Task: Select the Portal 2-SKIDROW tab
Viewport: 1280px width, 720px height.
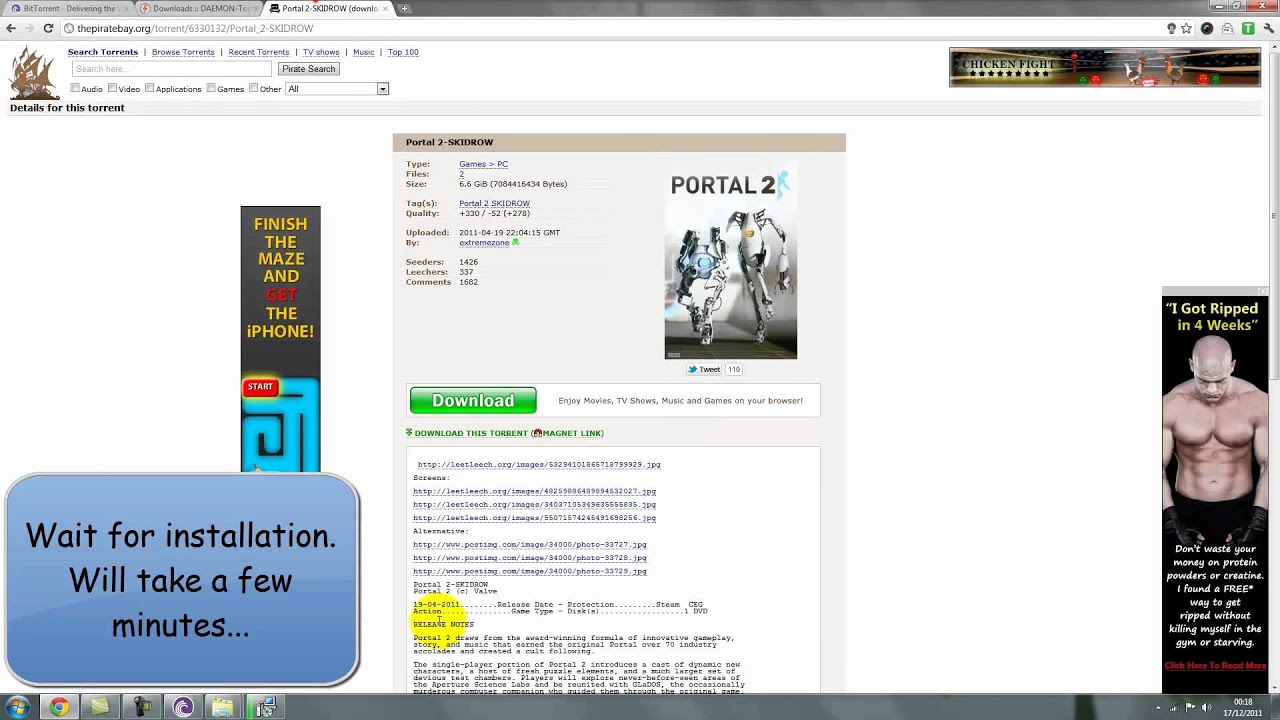Action: [x=329, y=8]
